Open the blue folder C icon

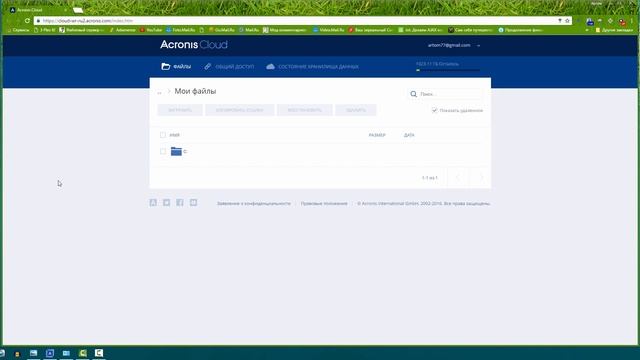tap(176, 151)
